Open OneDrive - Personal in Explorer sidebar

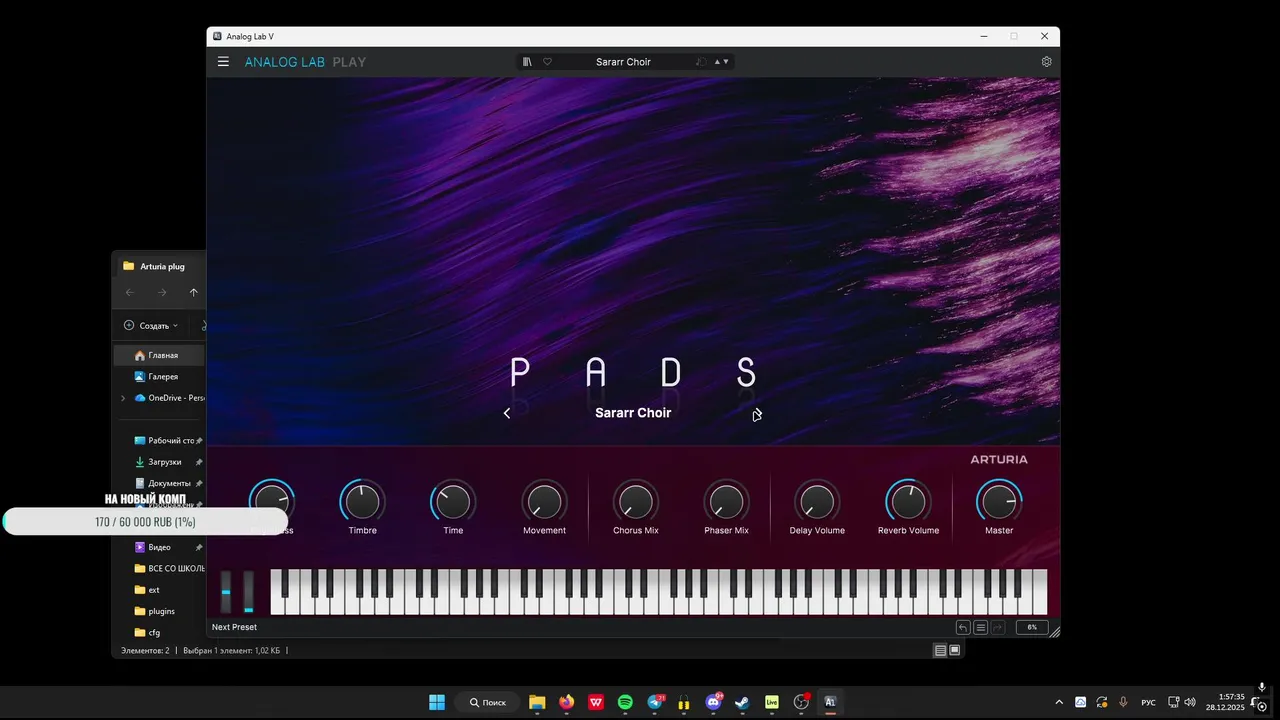(x=168, y=398)
